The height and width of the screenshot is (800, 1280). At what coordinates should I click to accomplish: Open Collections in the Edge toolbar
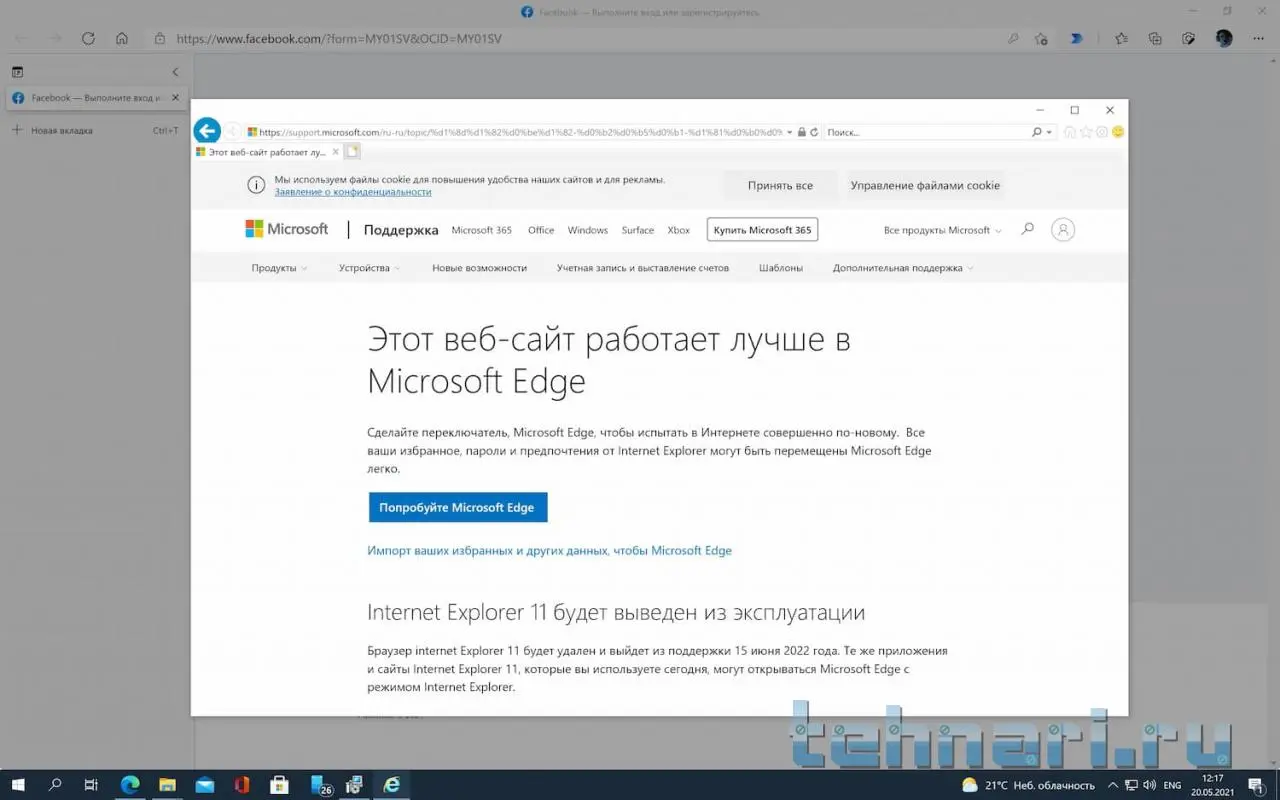[x=1155, y=39]
